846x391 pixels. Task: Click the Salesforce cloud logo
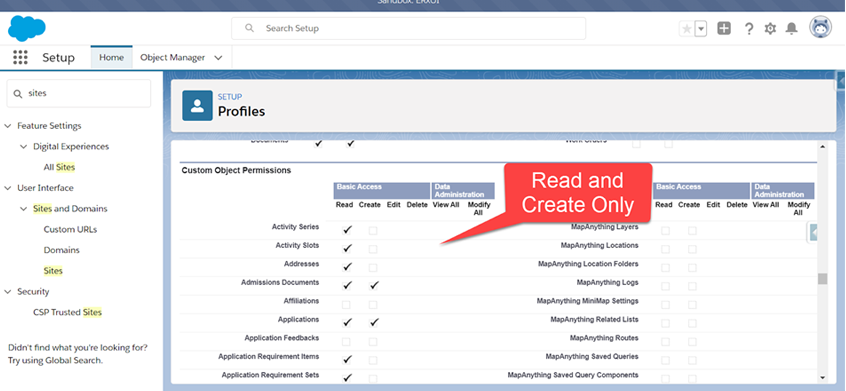click(x=27, y=28)
